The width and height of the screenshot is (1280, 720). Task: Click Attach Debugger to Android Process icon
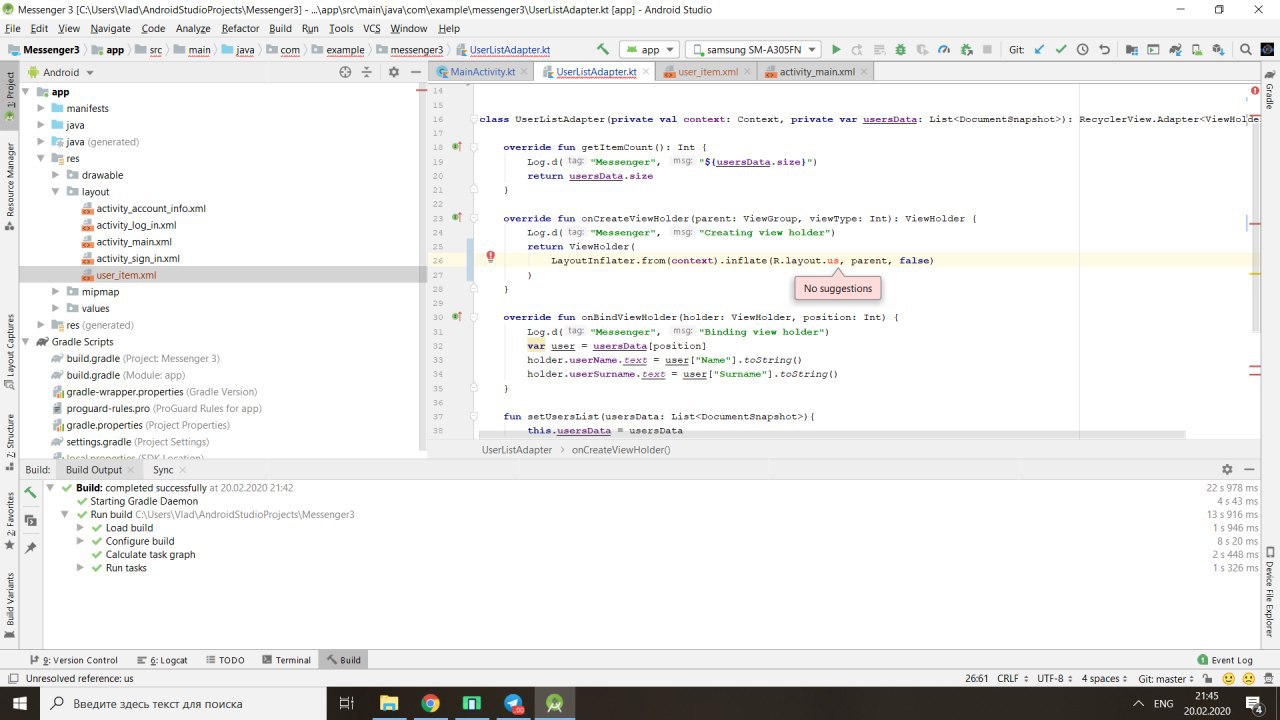click(x=966, y=49)
